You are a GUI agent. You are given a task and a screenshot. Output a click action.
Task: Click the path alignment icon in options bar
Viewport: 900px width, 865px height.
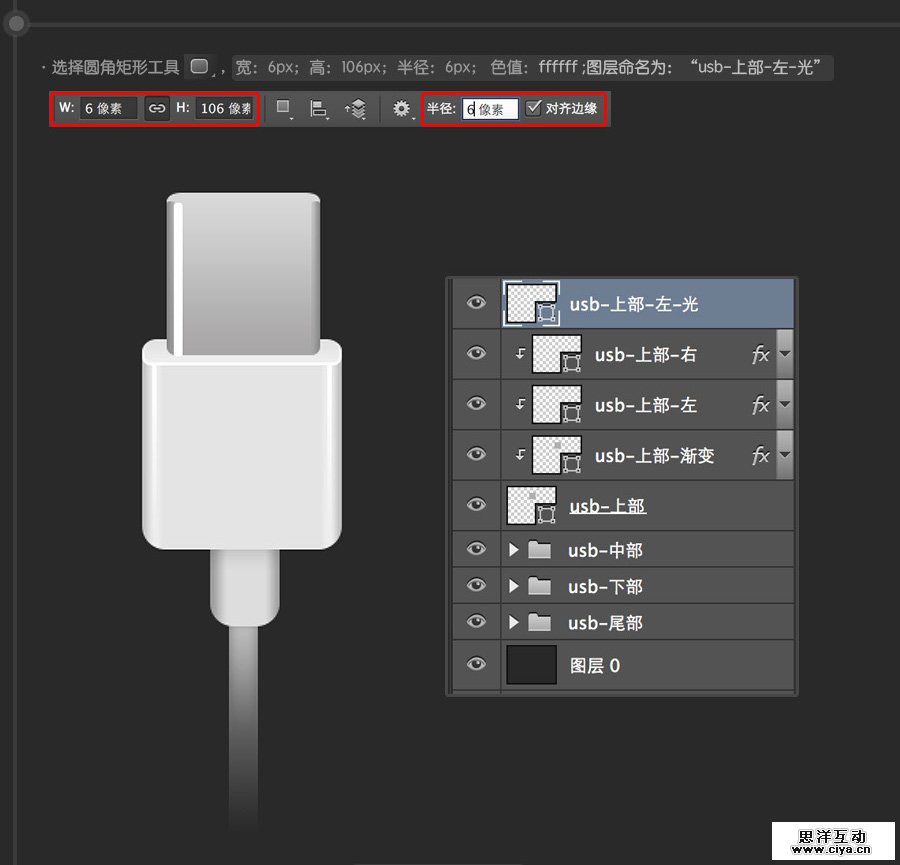(x=318, y=107)
